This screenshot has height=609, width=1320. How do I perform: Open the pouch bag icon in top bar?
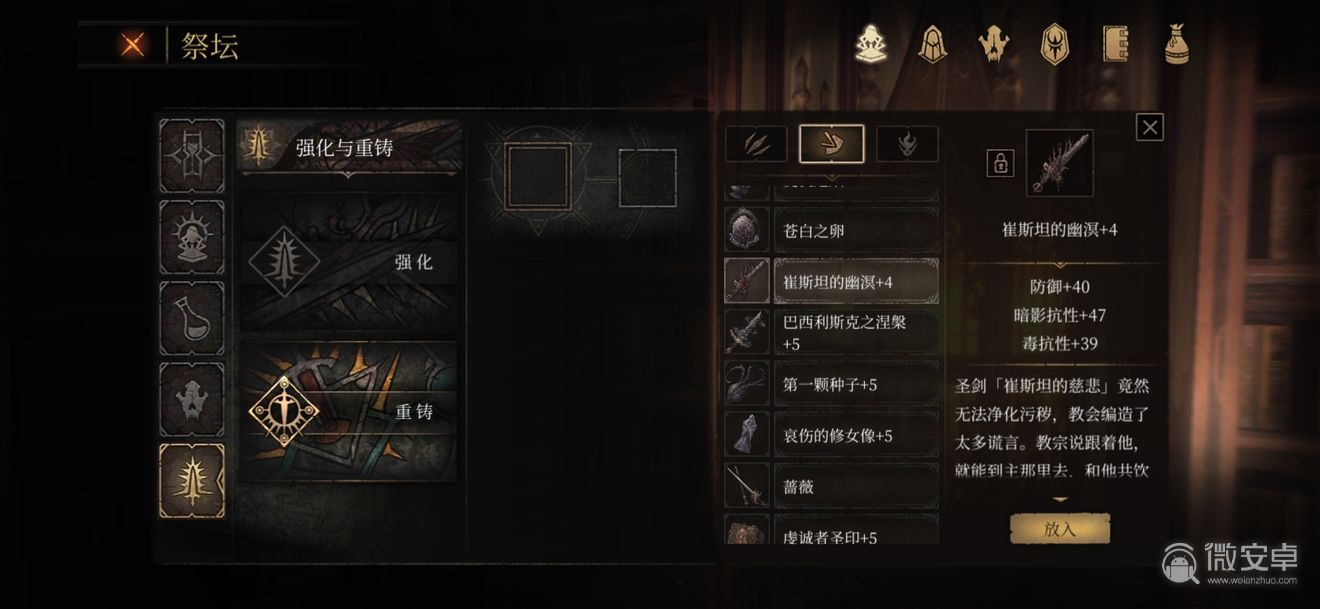pyautogui.click(x=1176, y=44)
